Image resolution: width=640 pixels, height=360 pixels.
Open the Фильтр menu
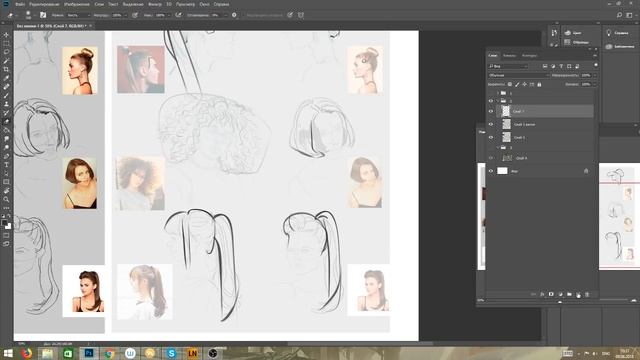click(x=155, y=4)
